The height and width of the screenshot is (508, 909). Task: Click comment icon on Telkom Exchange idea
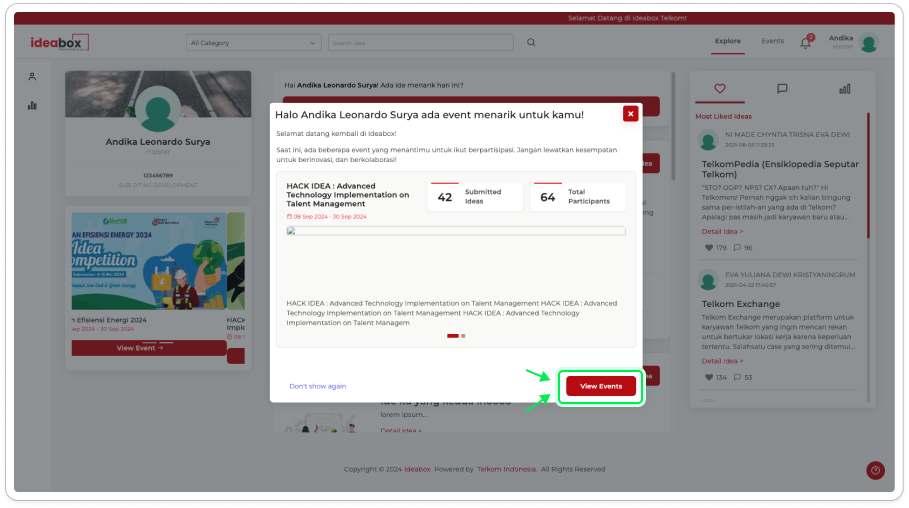pos(737,378)
